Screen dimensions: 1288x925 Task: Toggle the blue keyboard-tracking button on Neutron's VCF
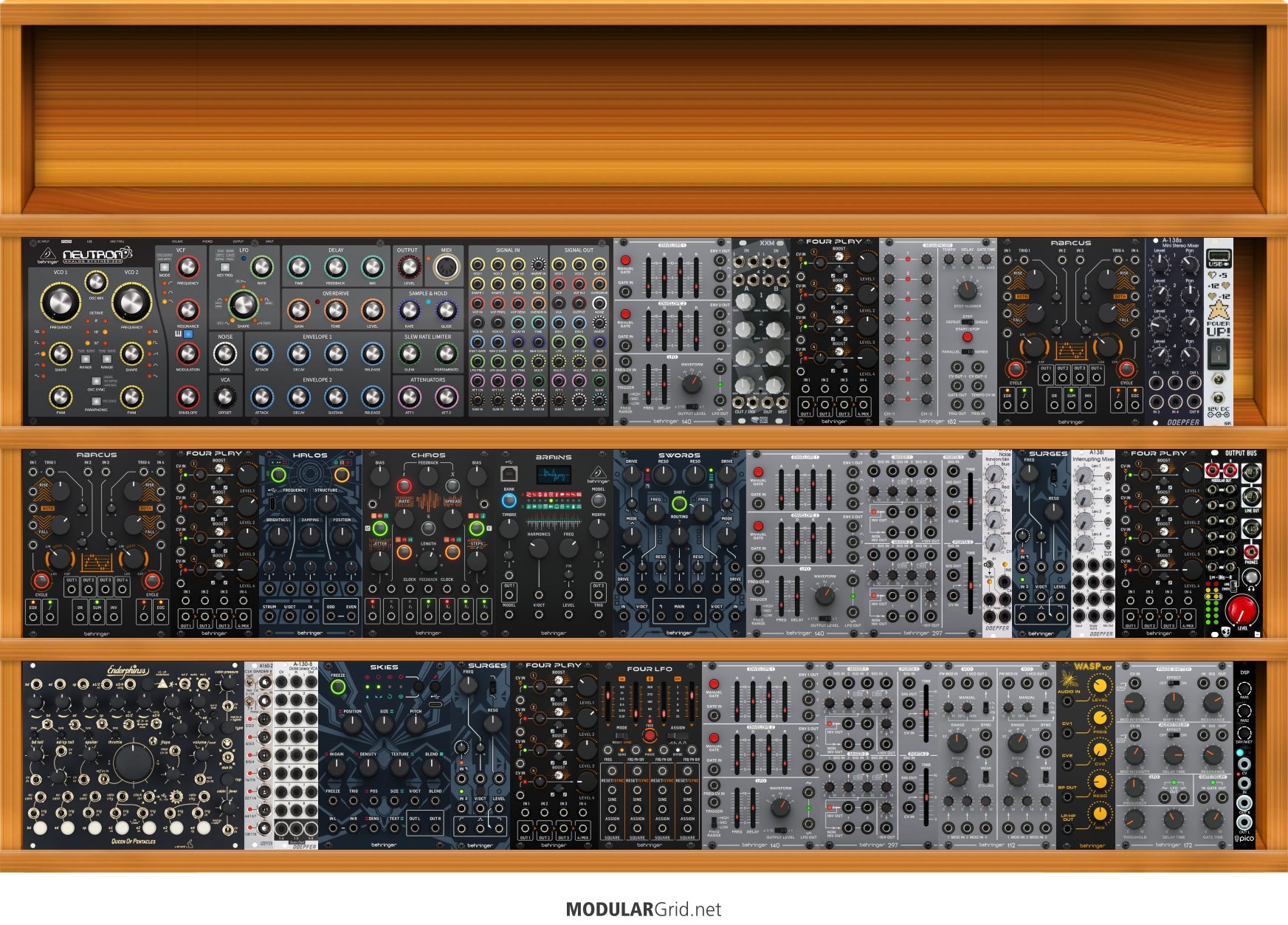pyautogui.click(x=187, y=334)
